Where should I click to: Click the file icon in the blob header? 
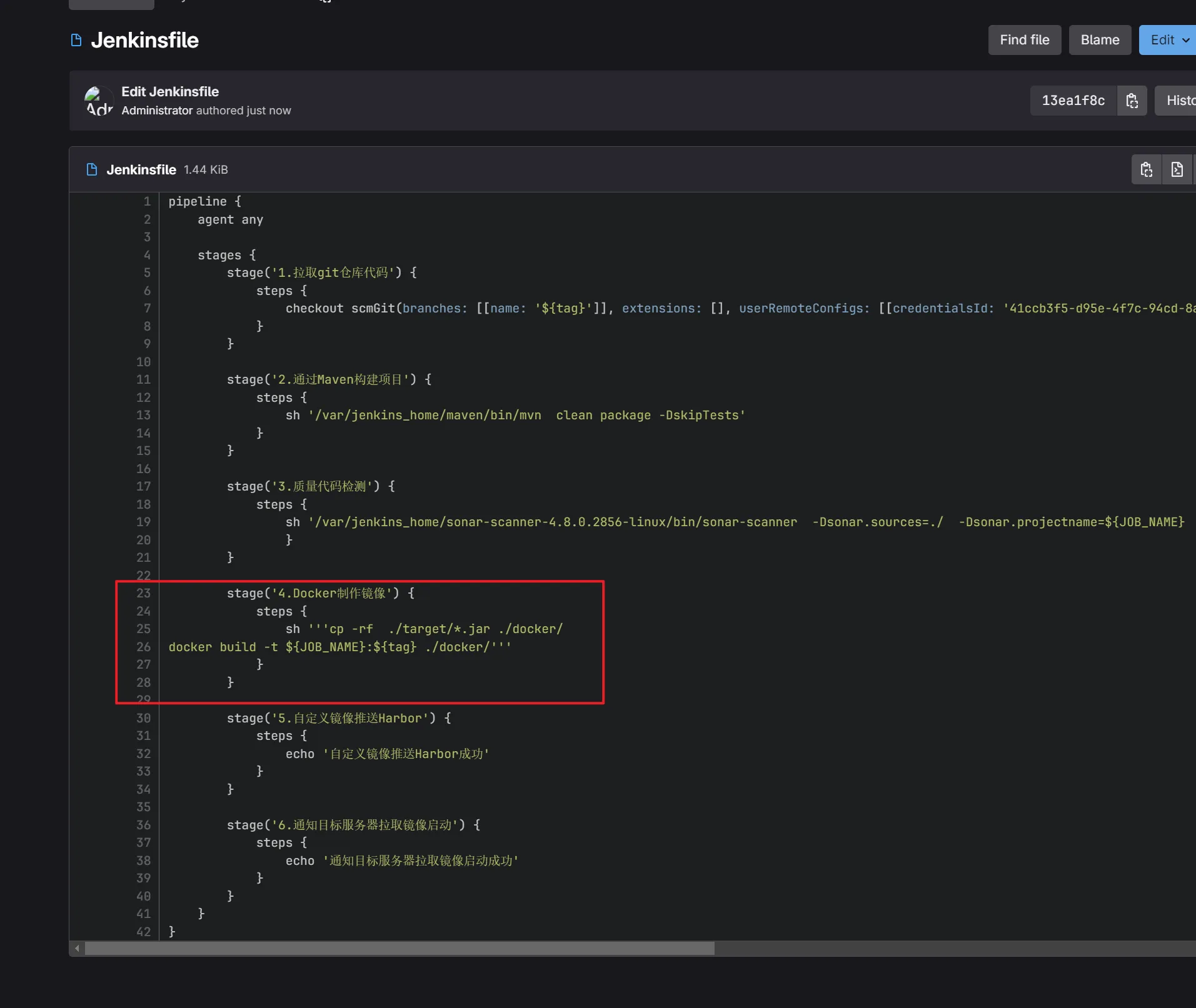click(92, 169)
